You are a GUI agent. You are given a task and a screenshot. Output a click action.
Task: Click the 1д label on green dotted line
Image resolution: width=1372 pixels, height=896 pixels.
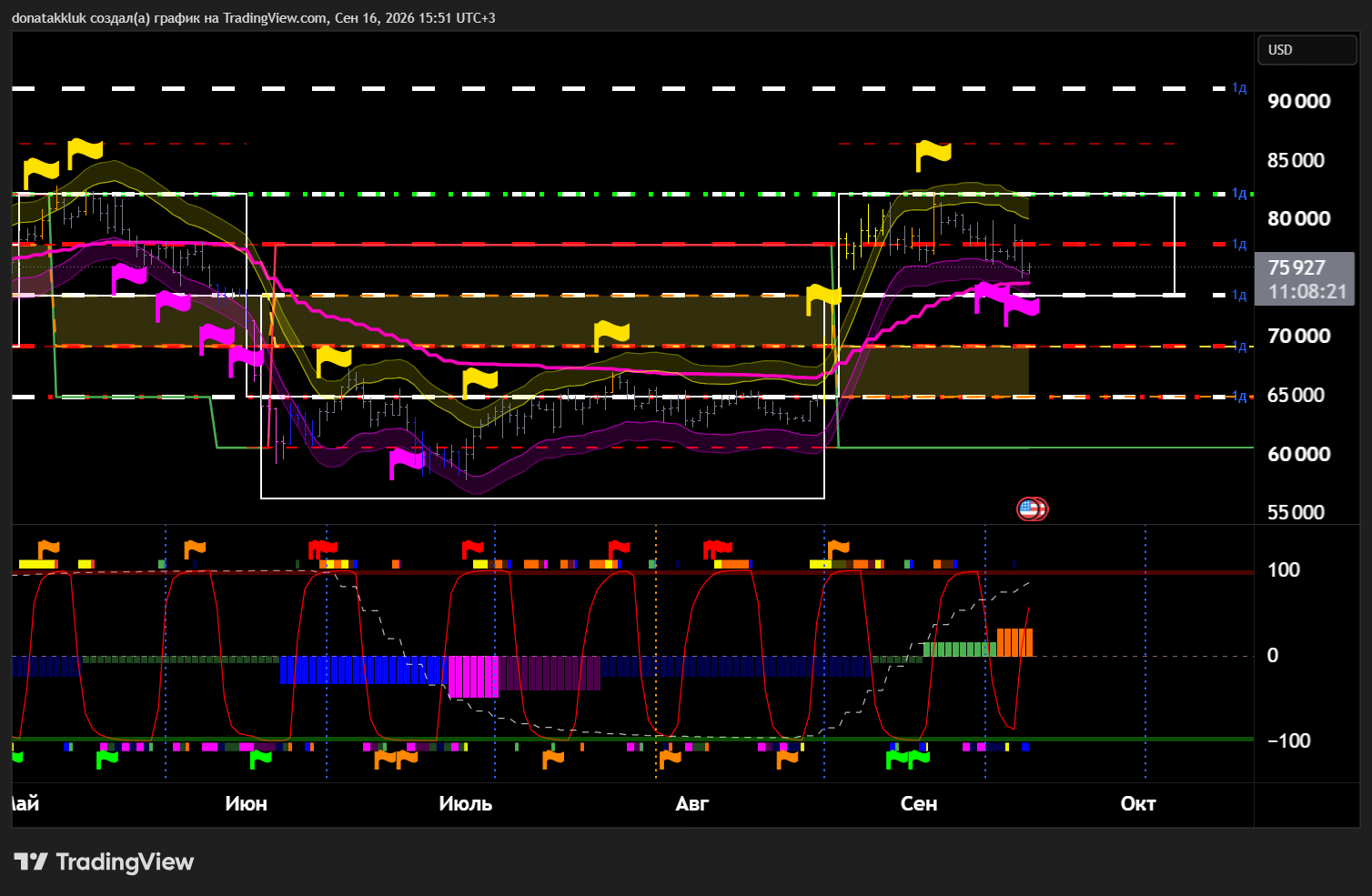[1239, 194]
